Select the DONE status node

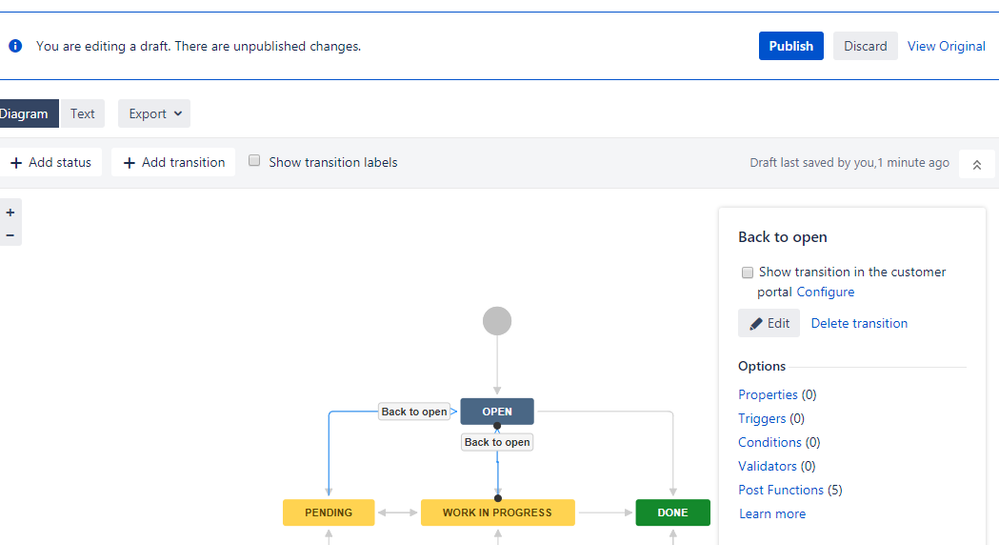coord(673,512)
